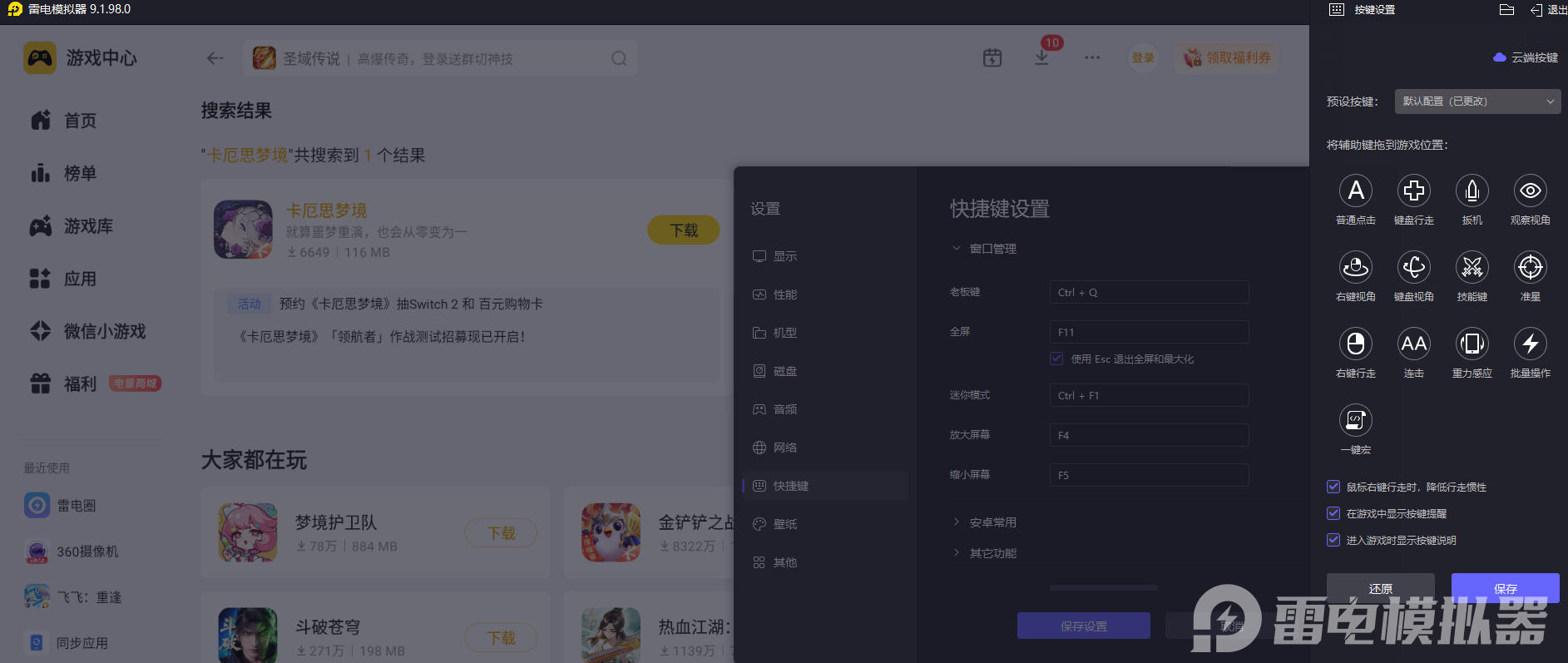Open the three-dot more menu

1092,58
